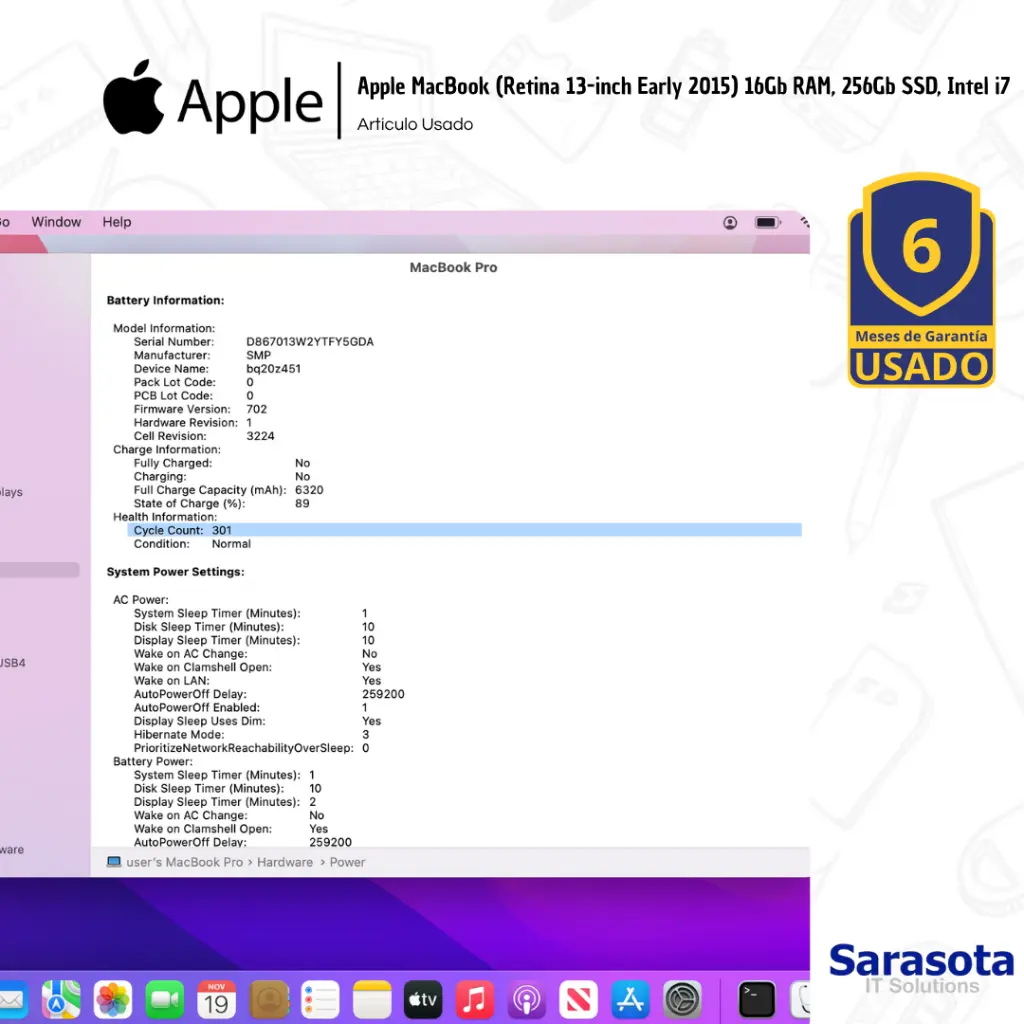Viewport: 1024px width, 1024px height.
Task: Open Reminders from the dock
Action: [x=321, y=999]
